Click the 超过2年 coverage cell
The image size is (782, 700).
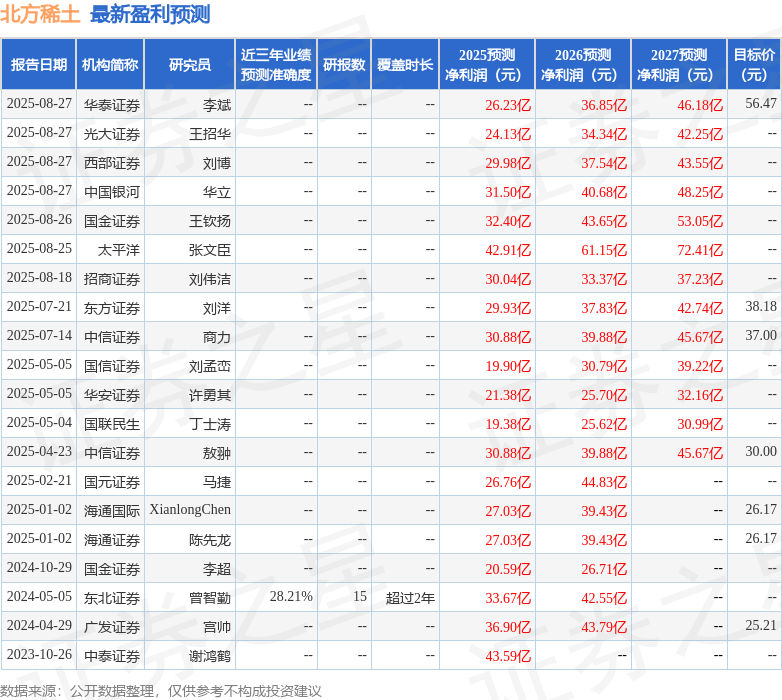pyautogui.click(x=410, y=597)
